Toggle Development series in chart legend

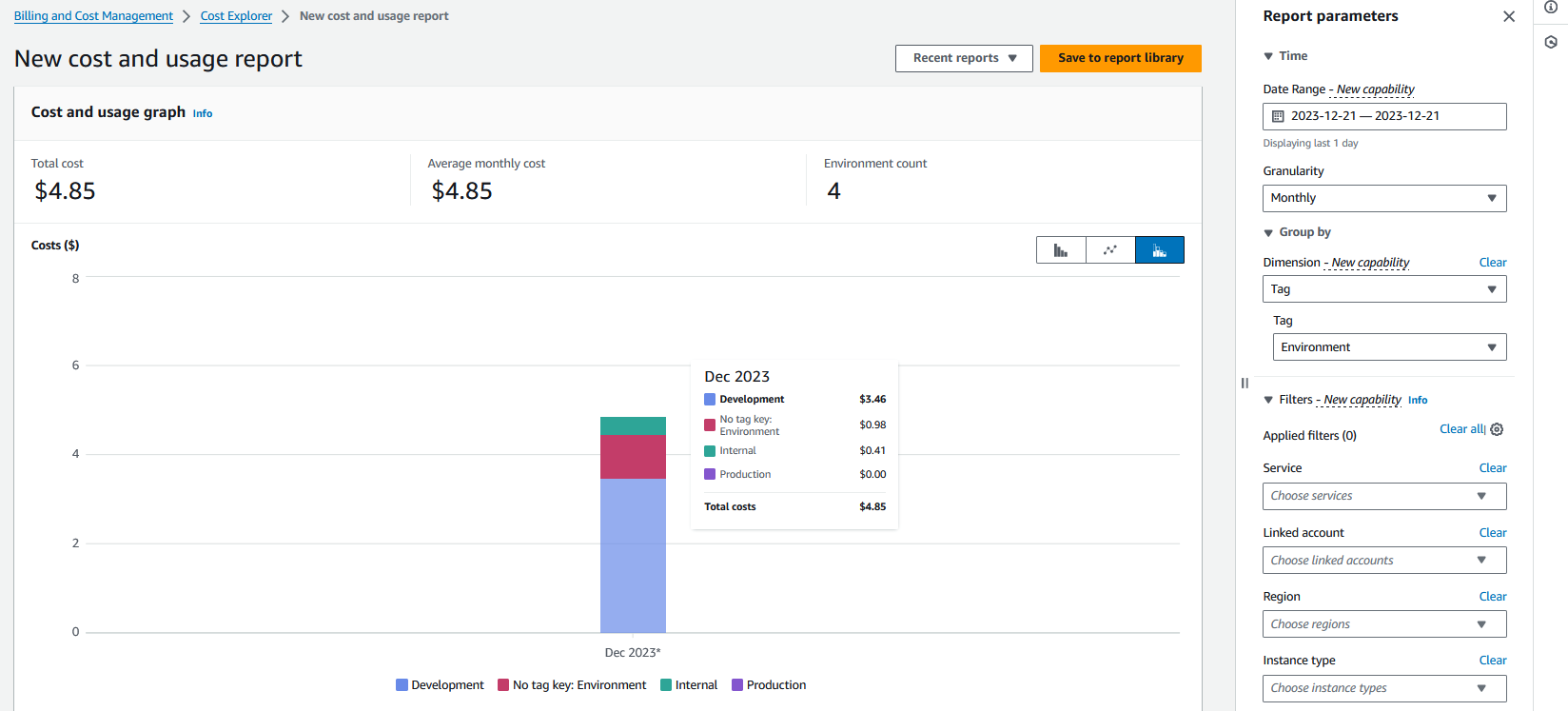point(440,685)
